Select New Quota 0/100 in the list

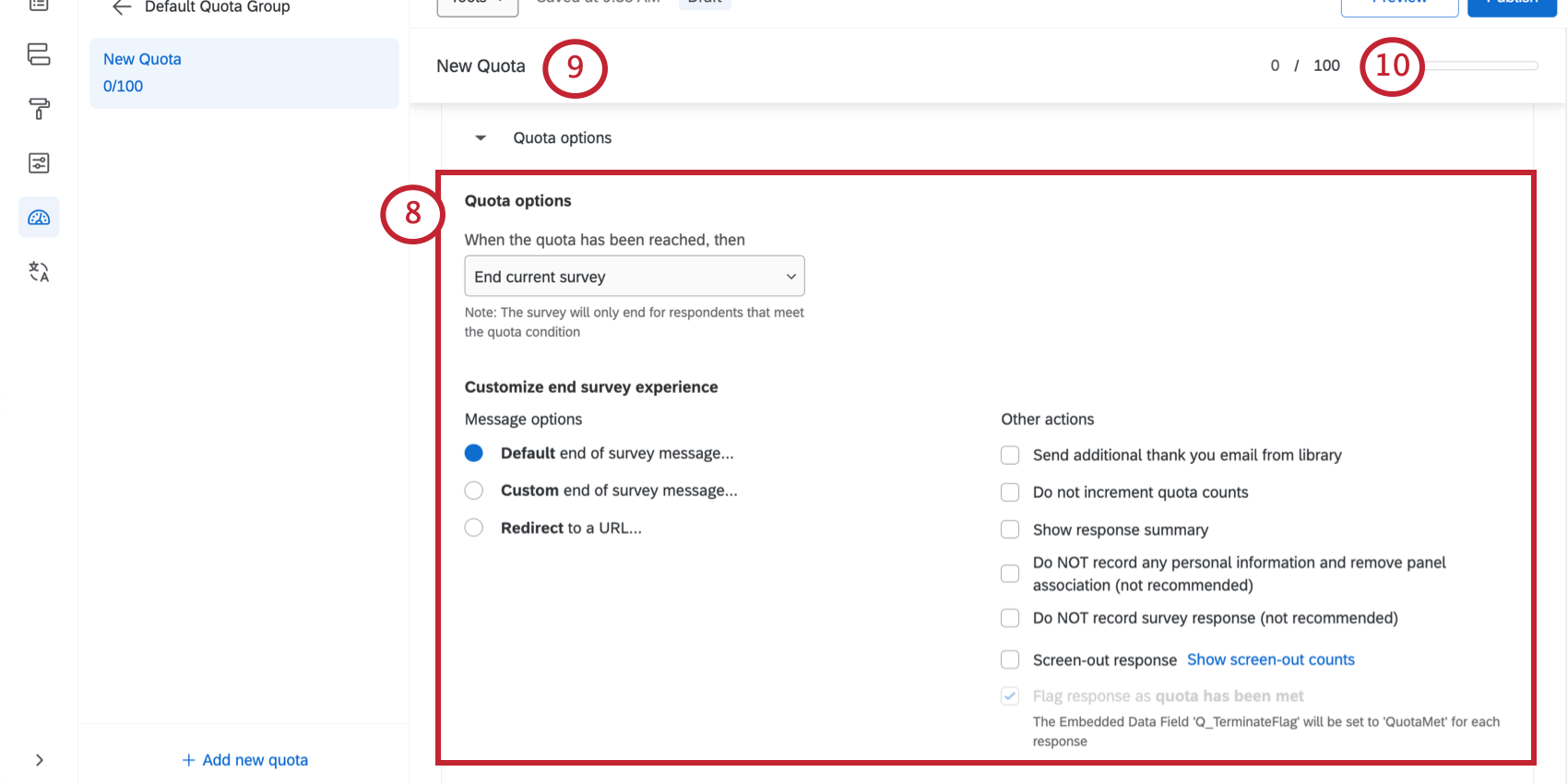coord(244,73)
